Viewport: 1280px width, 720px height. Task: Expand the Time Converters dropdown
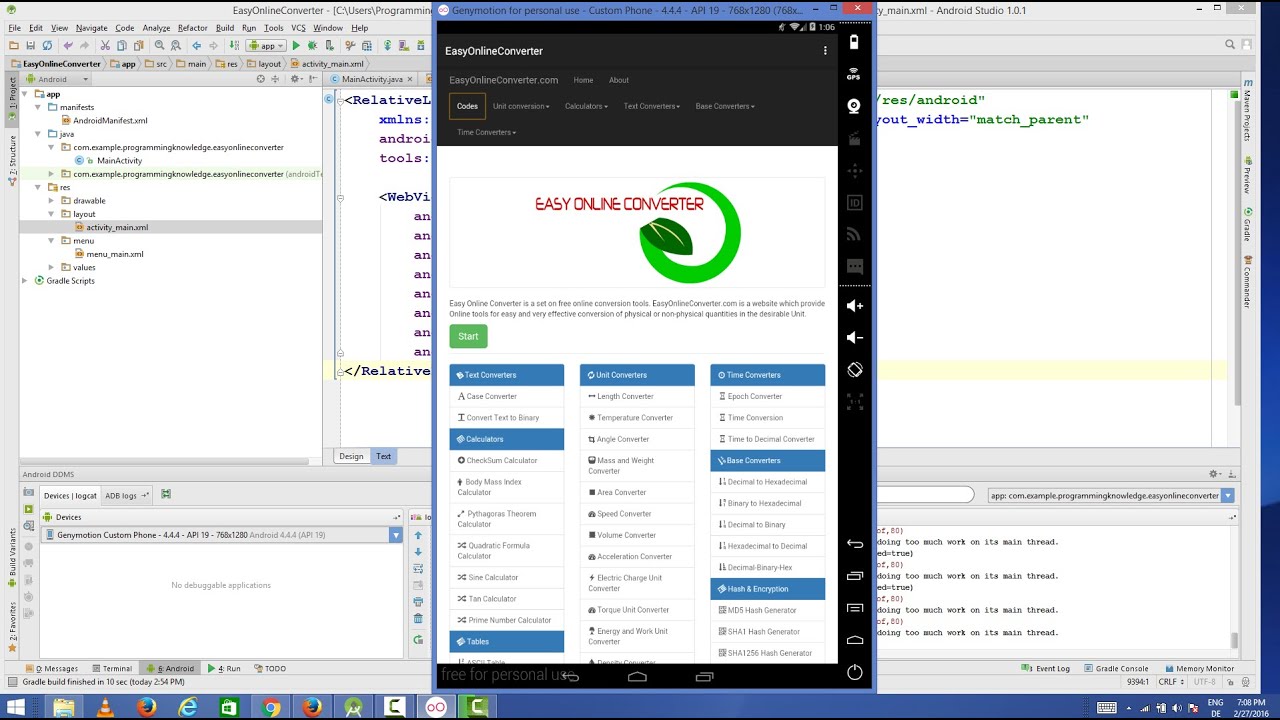pyautogui.click(x=487, y=132)
